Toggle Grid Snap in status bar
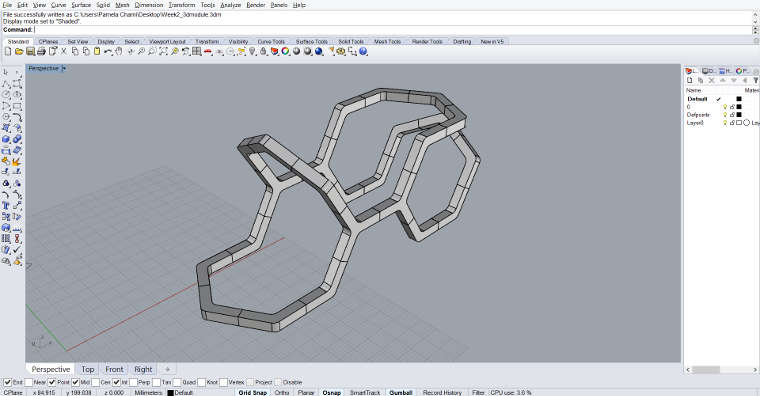Image resolution: width=760 pixels, height=396 pixels. [253, 393]
